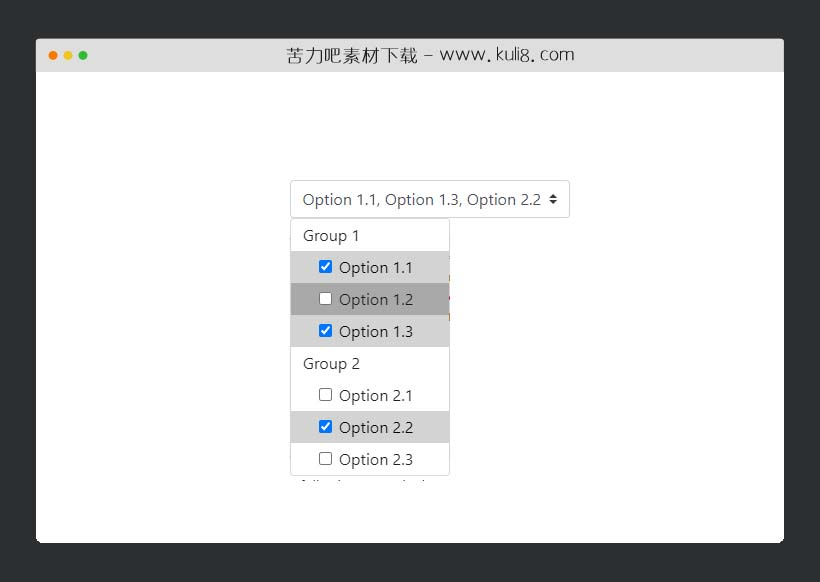
Task: Open the Option 1.1, Option 1.3 select box
Action: tap(421, 199)
